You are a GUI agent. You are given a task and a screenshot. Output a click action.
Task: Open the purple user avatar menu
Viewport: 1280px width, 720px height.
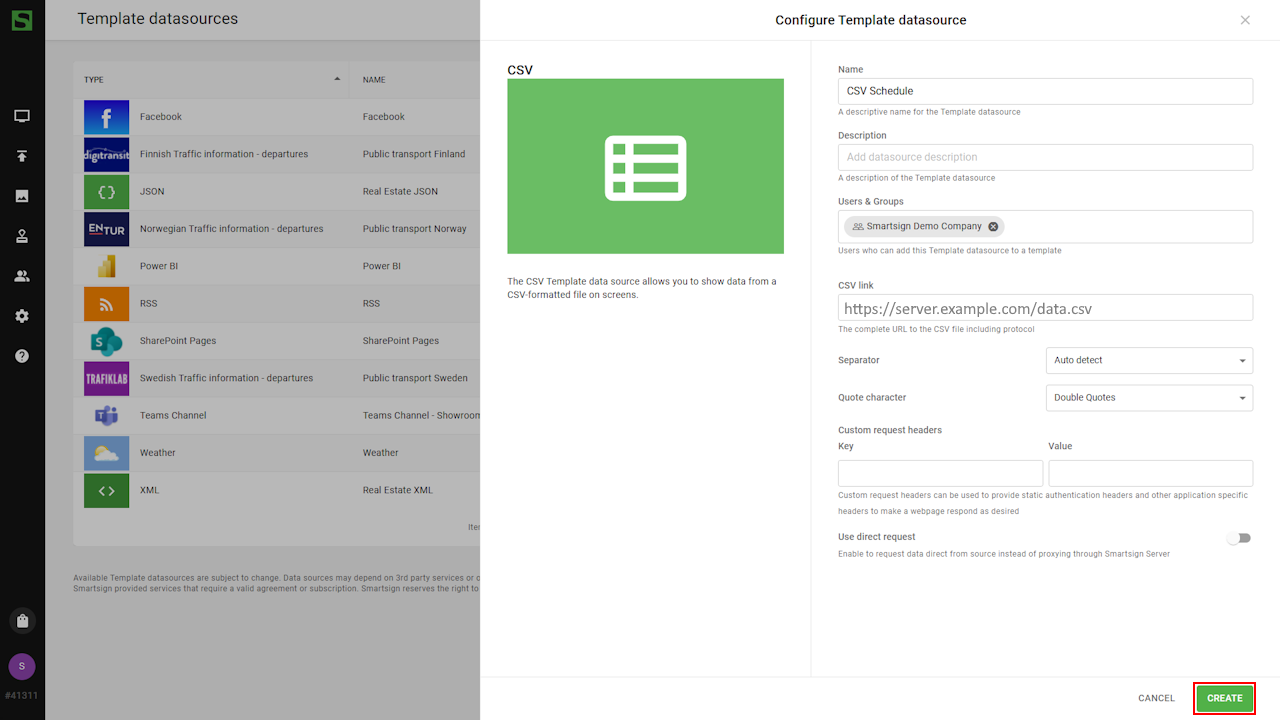pyautogui.click(x=22, y=666)
